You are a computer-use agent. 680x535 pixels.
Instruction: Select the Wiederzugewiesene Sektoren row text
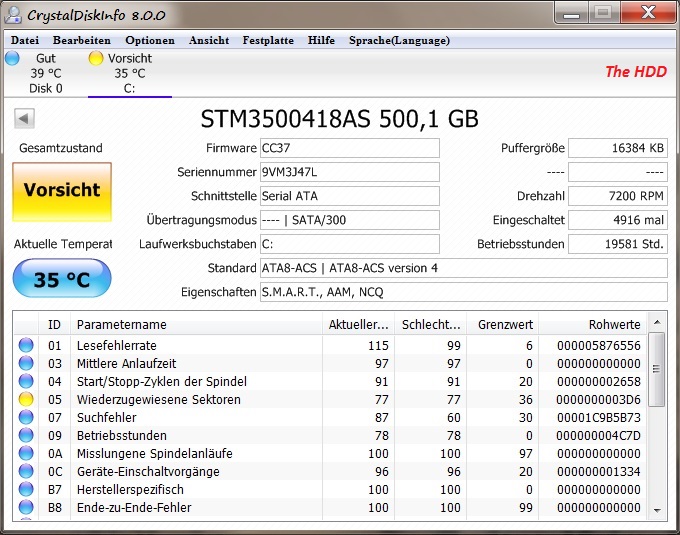coord(159,399)
